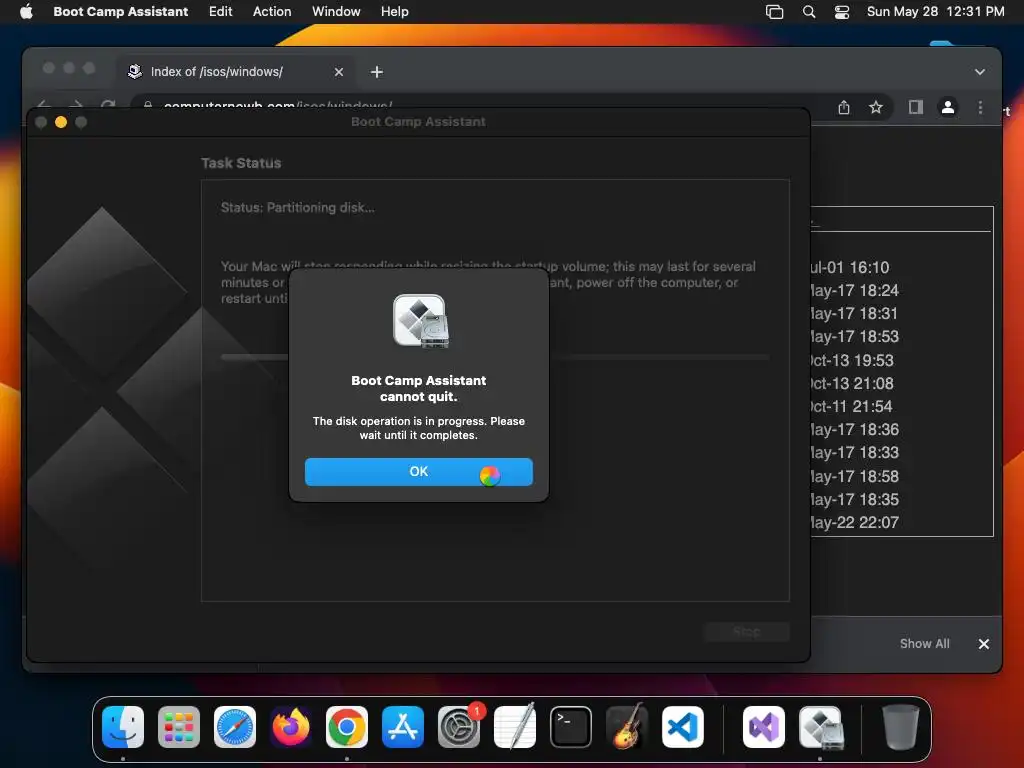Open Spotlight search in menu bar
This screenshot has height=768, width=1024.
808,12
